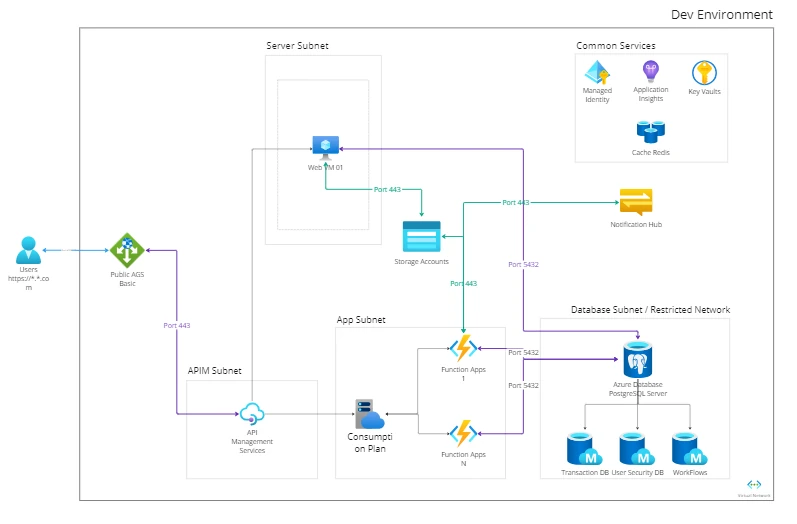Select the purple Port 443 label near APIM
The width and height of the screenshot is (797, 524).
(x=176, y=325)
